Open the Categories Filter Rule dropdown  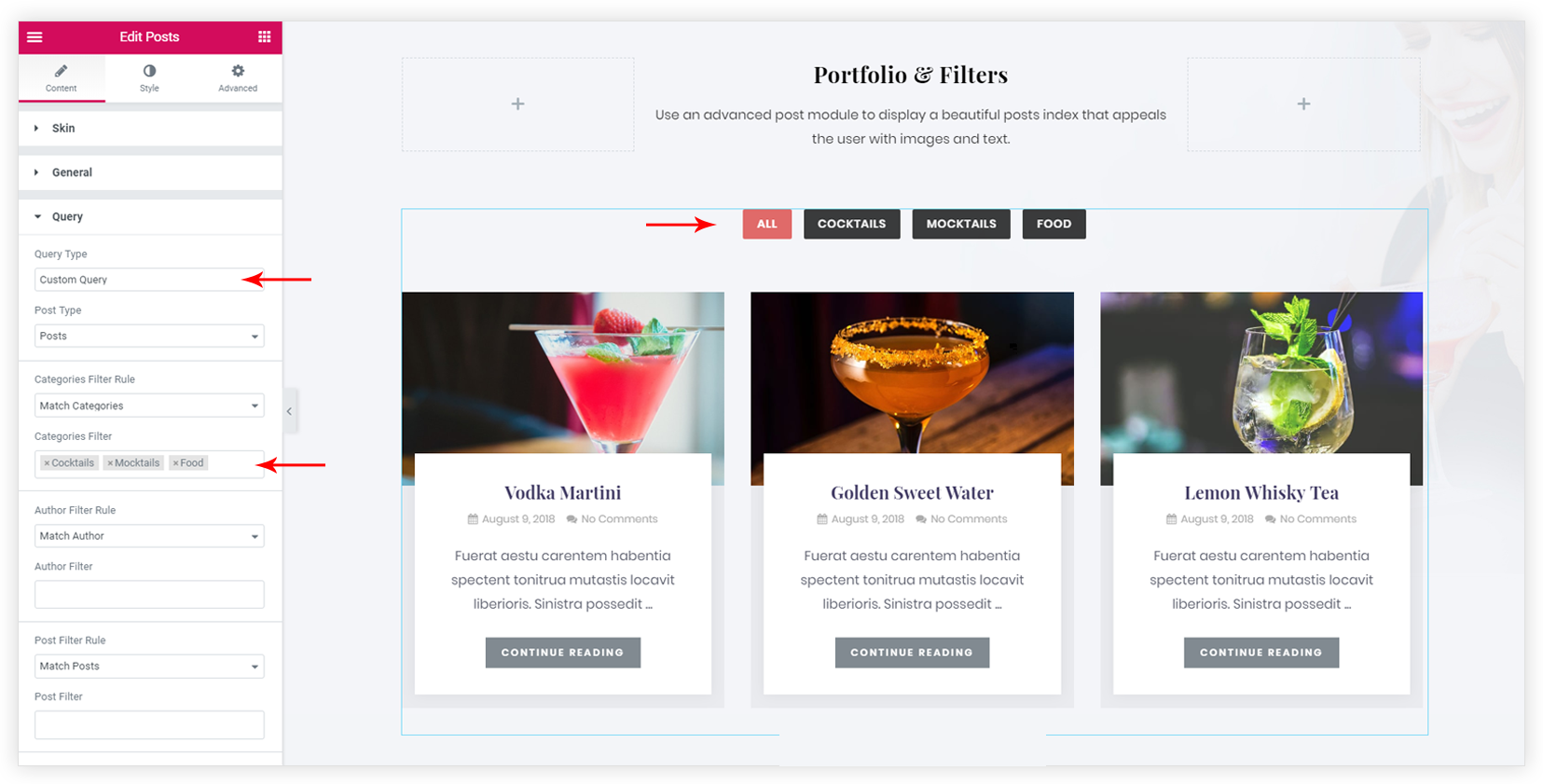point(149,406)
